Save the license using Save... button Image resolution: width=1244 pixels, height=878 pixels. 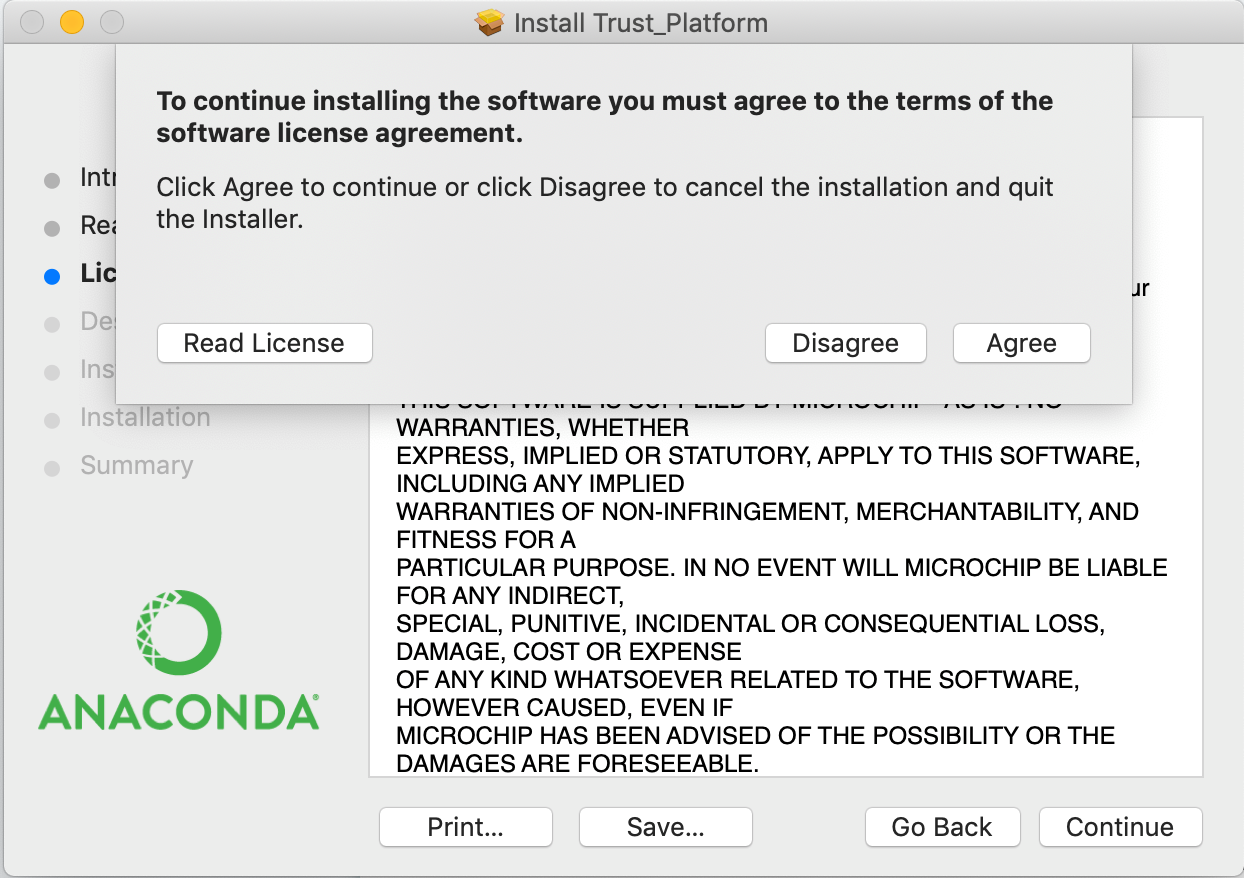(665, 827)
